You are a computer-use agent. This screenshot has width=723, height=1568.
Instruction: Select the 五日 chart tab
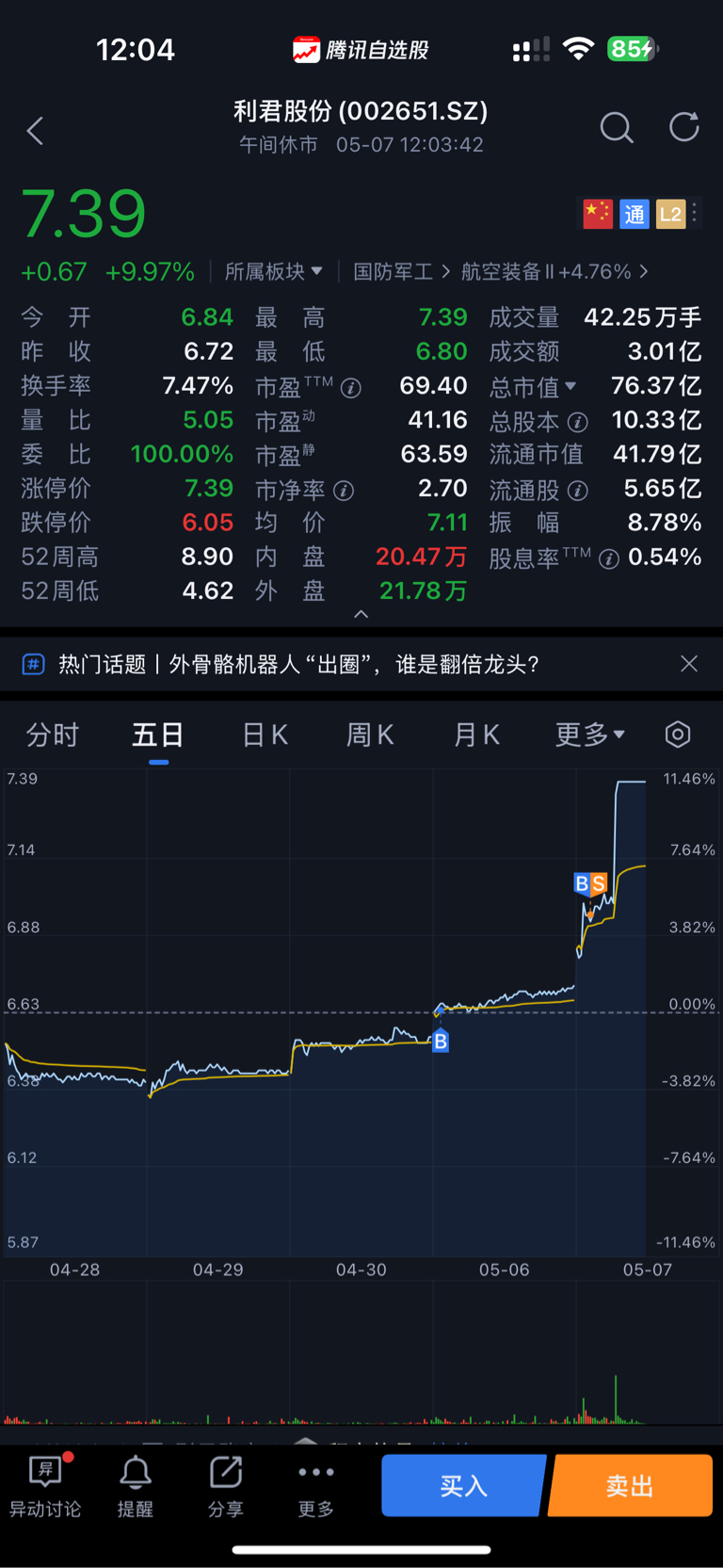158,735
